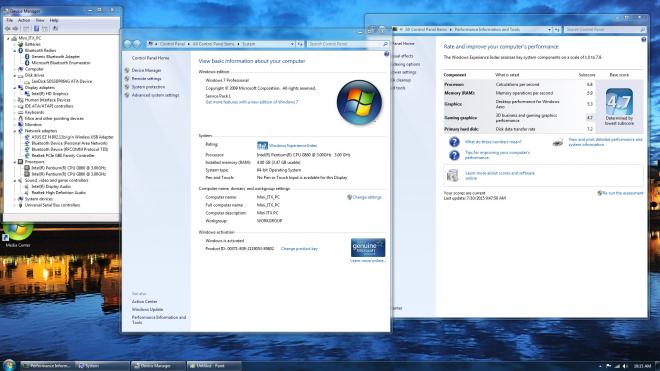Switch to Device Manager taskbar button
660x371 pixels.
coord(158,366)
